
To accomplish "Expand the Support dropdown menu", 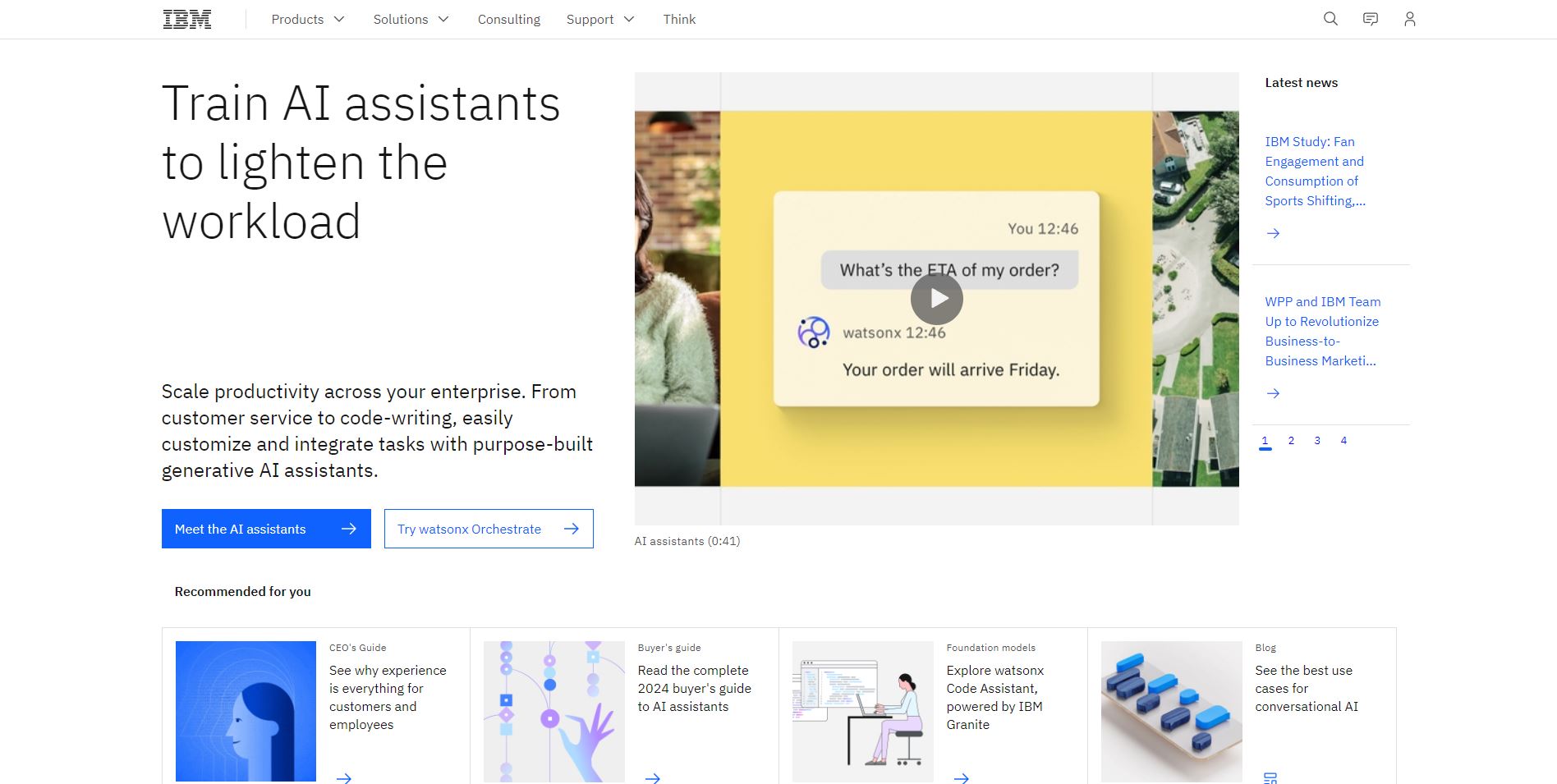I will (x=600, y=20).
